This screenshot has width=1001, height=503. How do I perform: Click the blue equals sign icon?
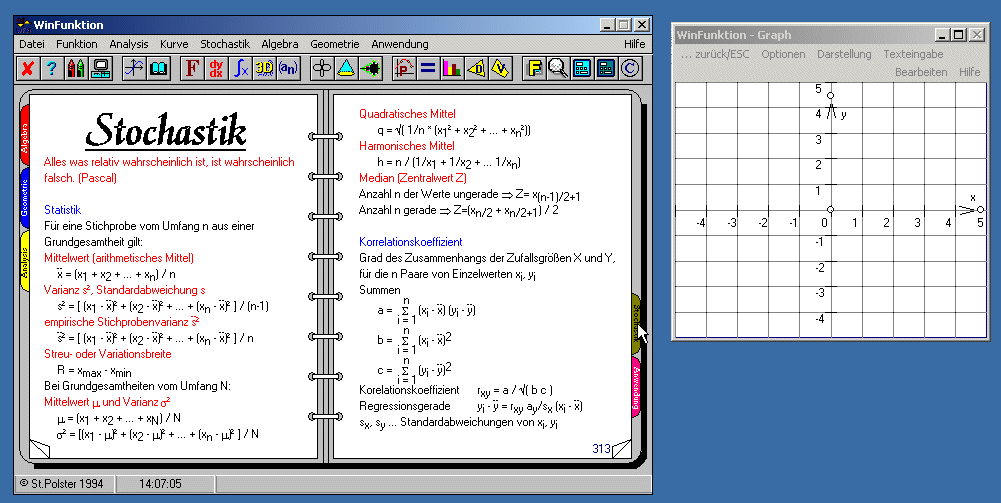pos(428,68)
